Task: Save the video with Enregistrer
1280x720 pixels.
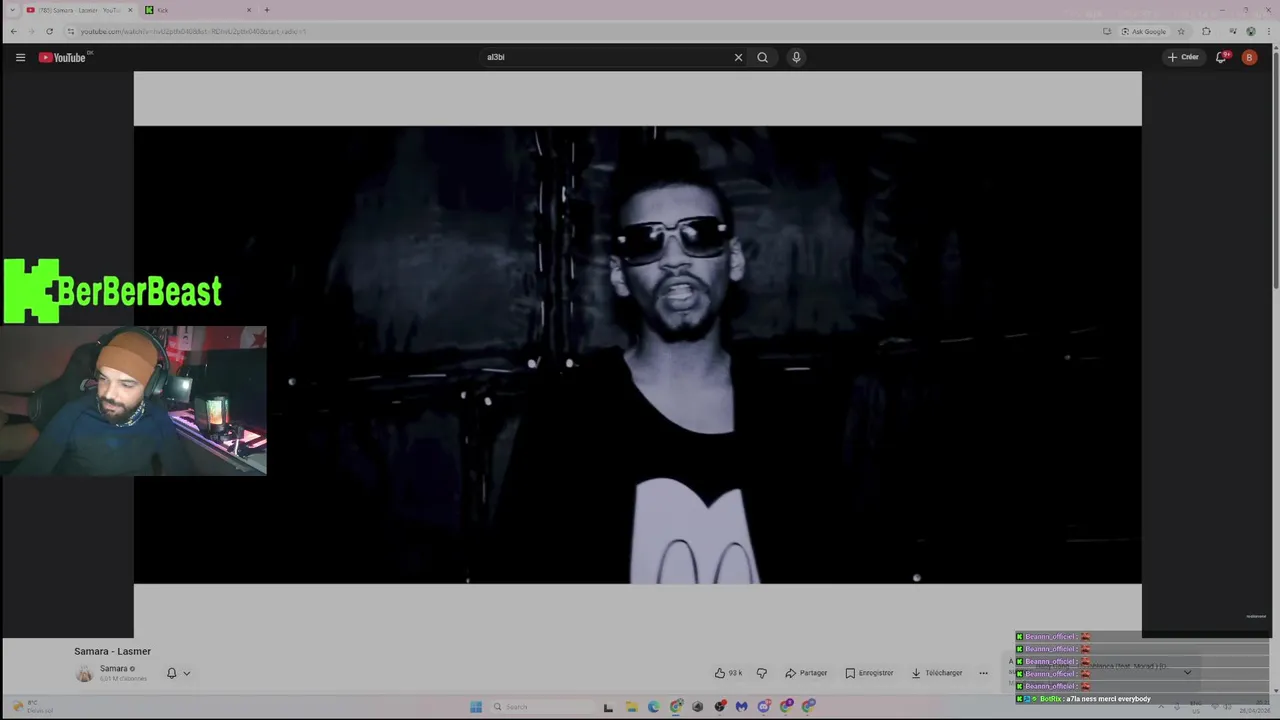Action: 869,673
